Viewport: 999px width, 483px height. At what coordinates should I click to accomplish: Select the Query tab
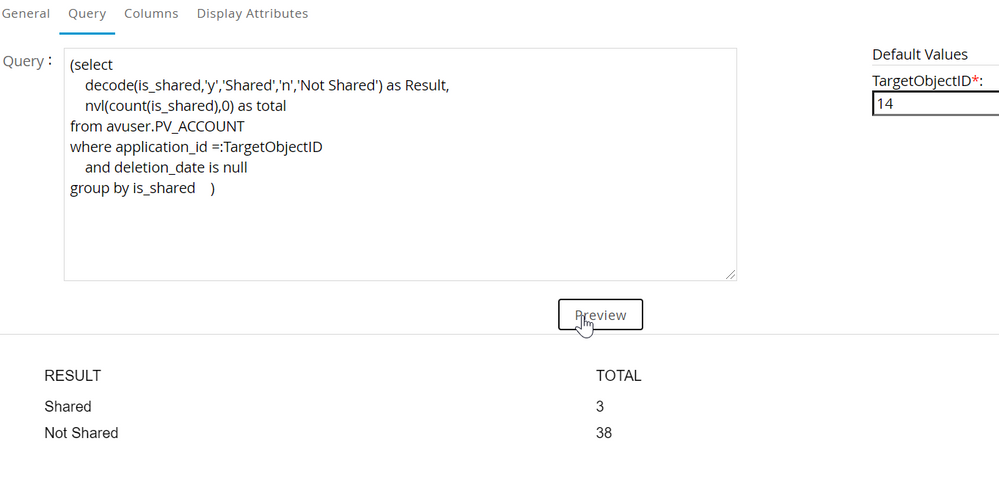tap(87, 14)
